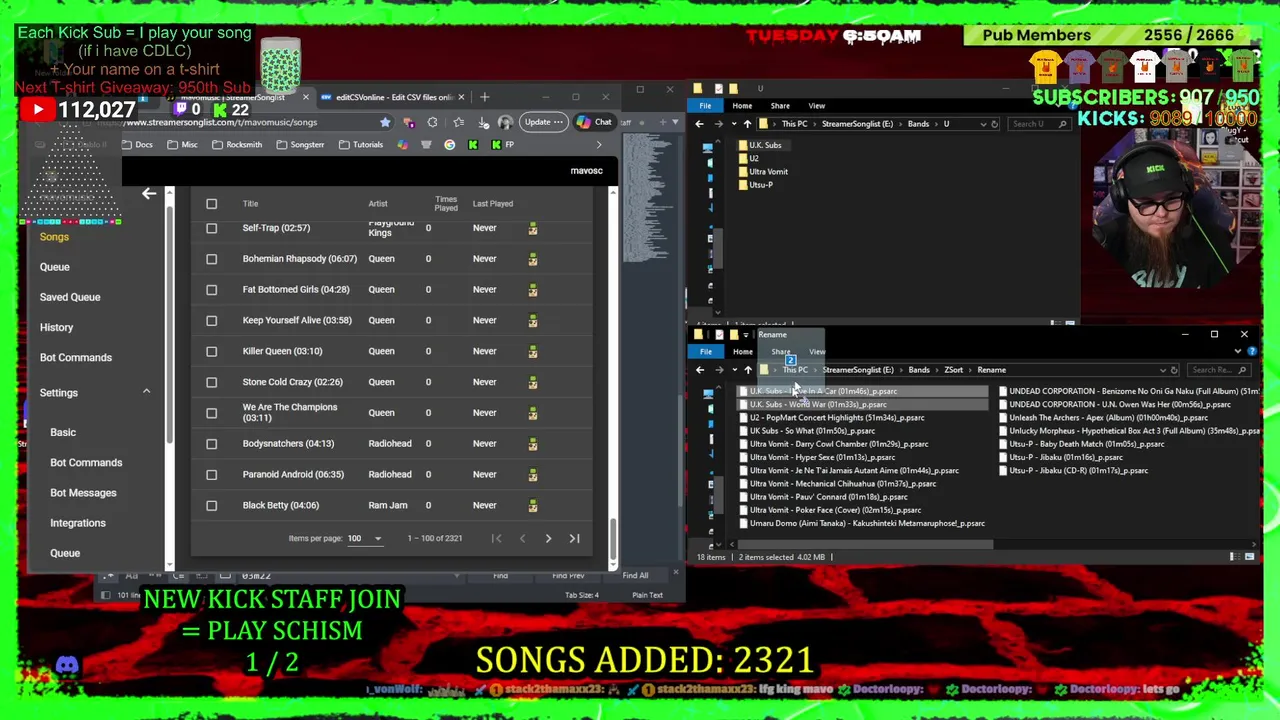Open the Kick FP bookmark
The height and width of the screenshot is (720, 1280).
(x=503, y=145)
